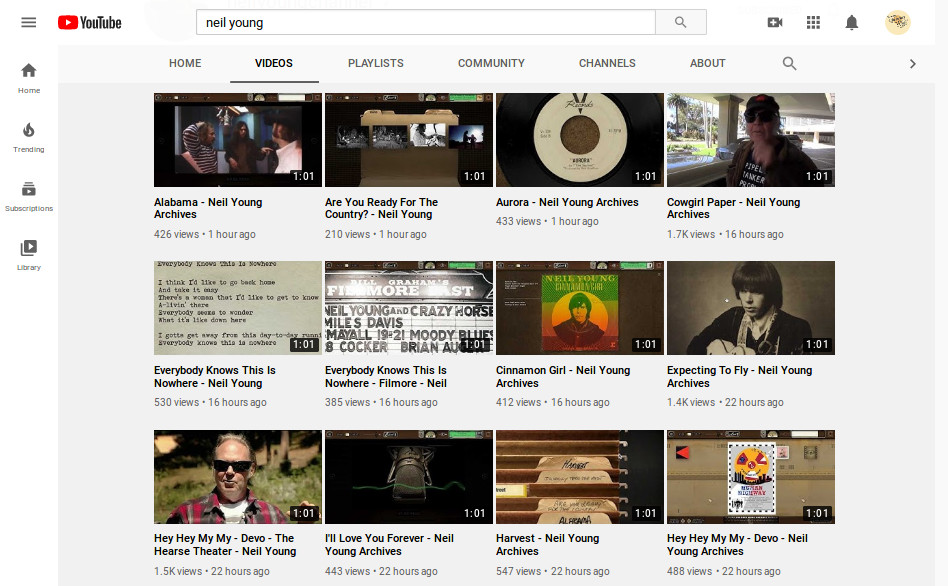Viewport: 948px width, 586px height.
Task: Click the search magnifier button
Action: point(681,22)
